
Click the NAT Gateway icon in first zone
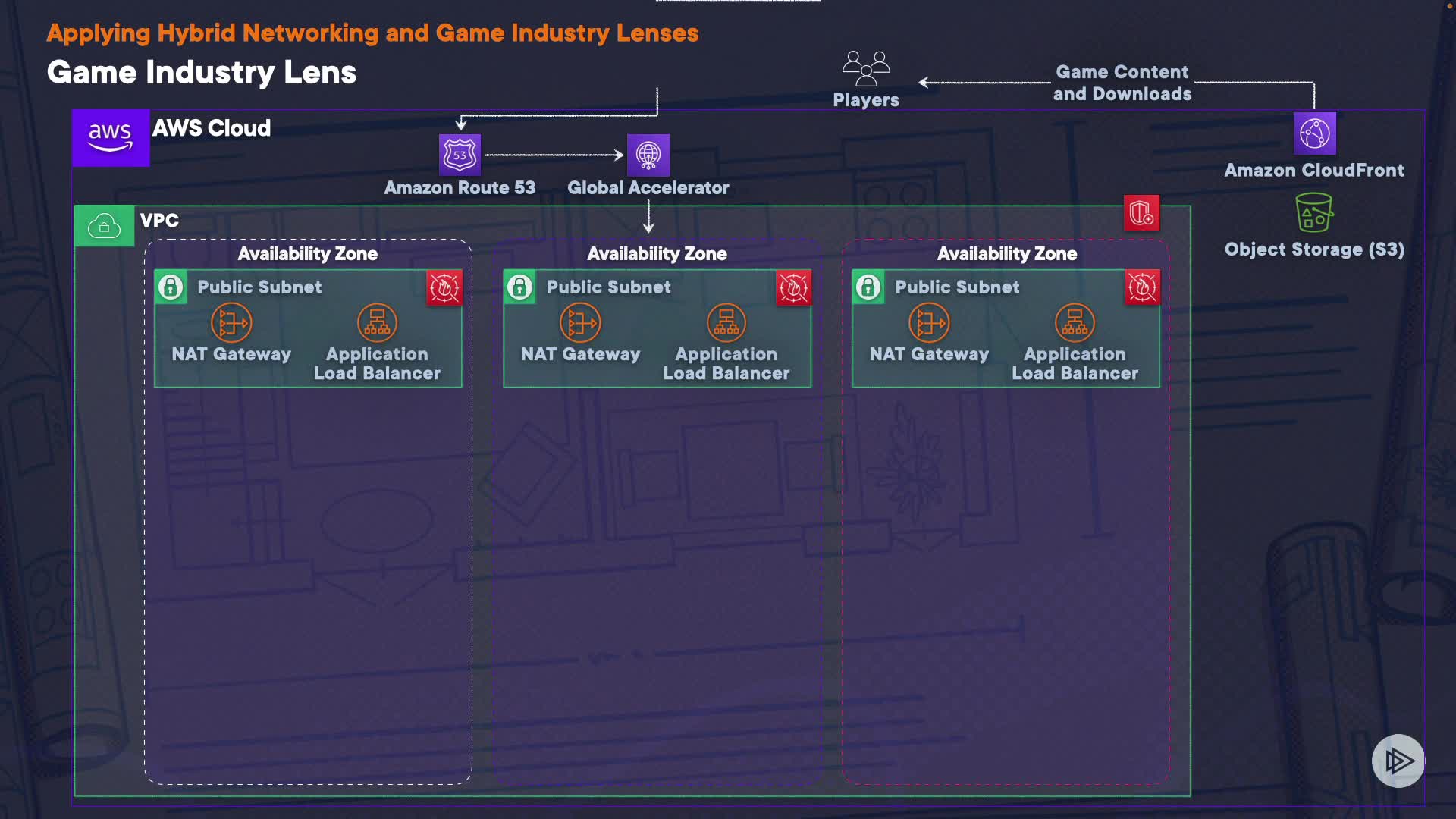click(231, 323)
